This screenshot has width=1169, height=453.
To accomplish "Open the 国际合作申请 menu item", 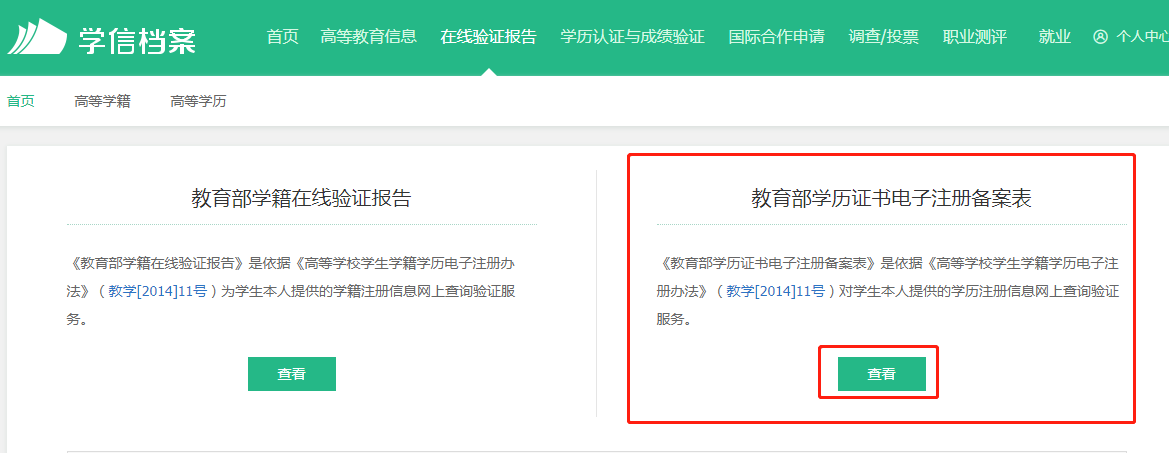I will coord(776,37).
